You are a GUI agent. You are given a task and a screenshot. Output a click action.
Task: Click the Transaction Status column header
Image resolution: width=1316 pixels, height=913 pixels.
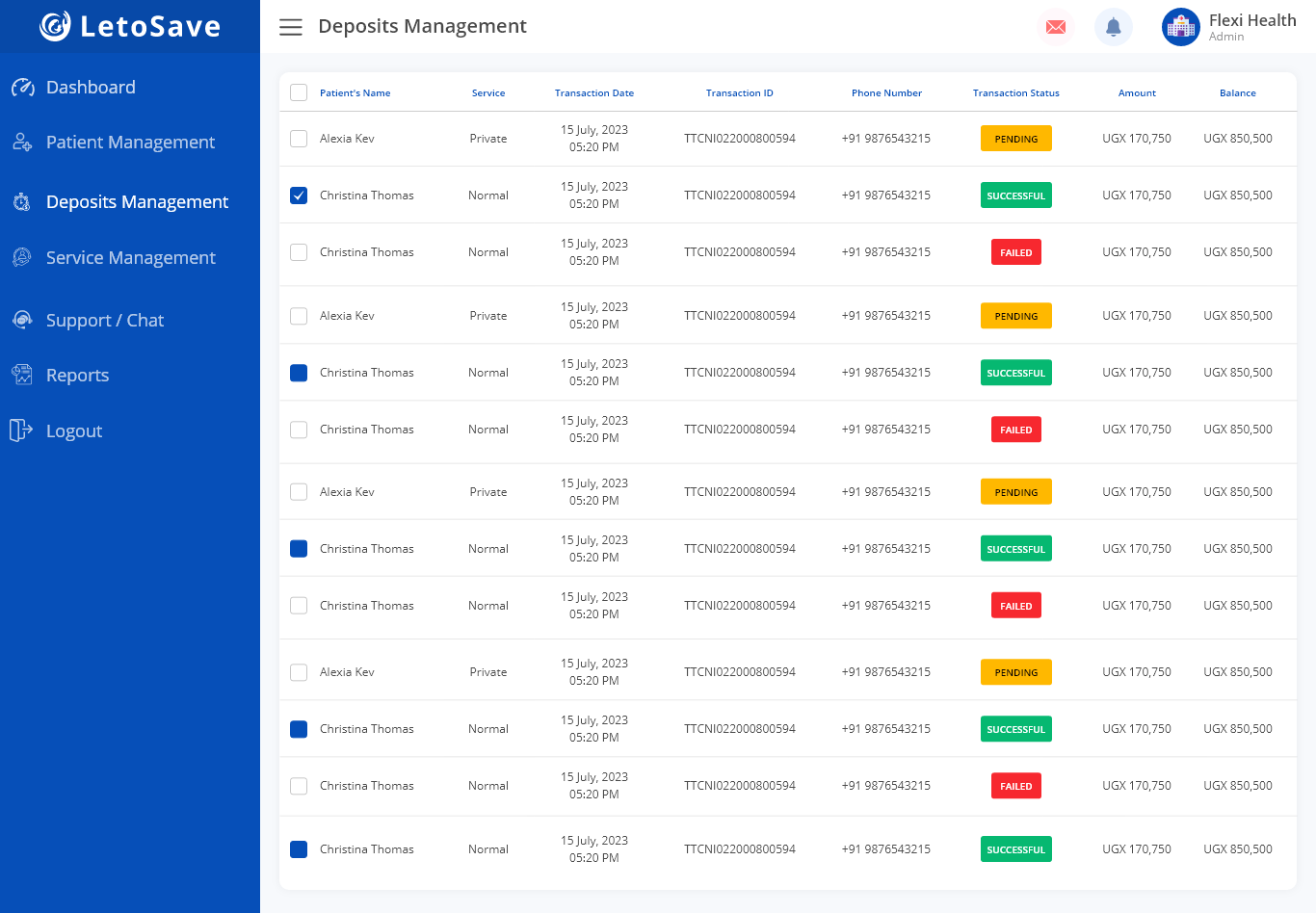click(1015, 93)
